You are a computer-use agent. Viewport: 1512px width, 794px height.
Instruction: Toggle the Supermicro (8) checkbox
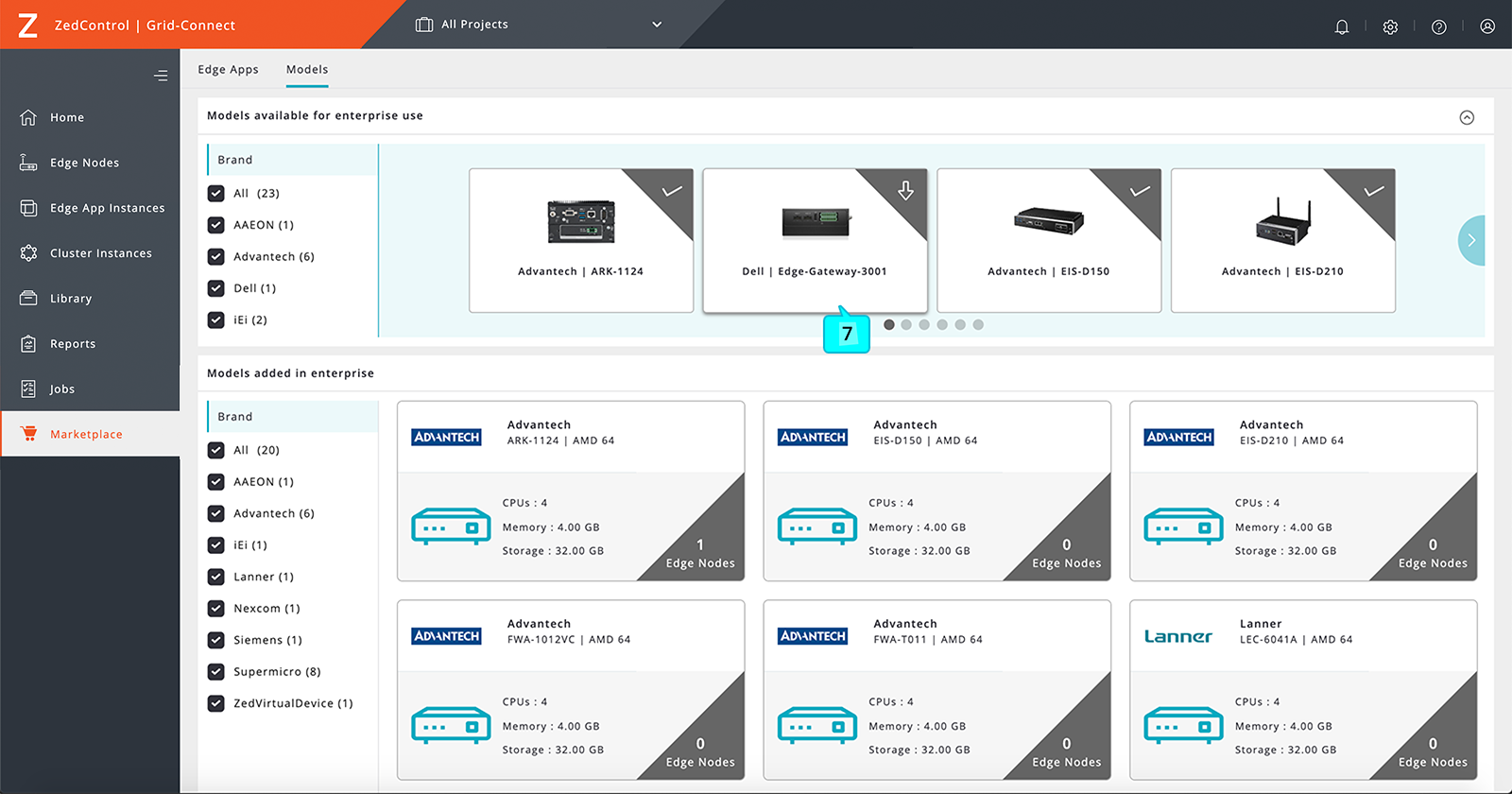tap(215, 672)
